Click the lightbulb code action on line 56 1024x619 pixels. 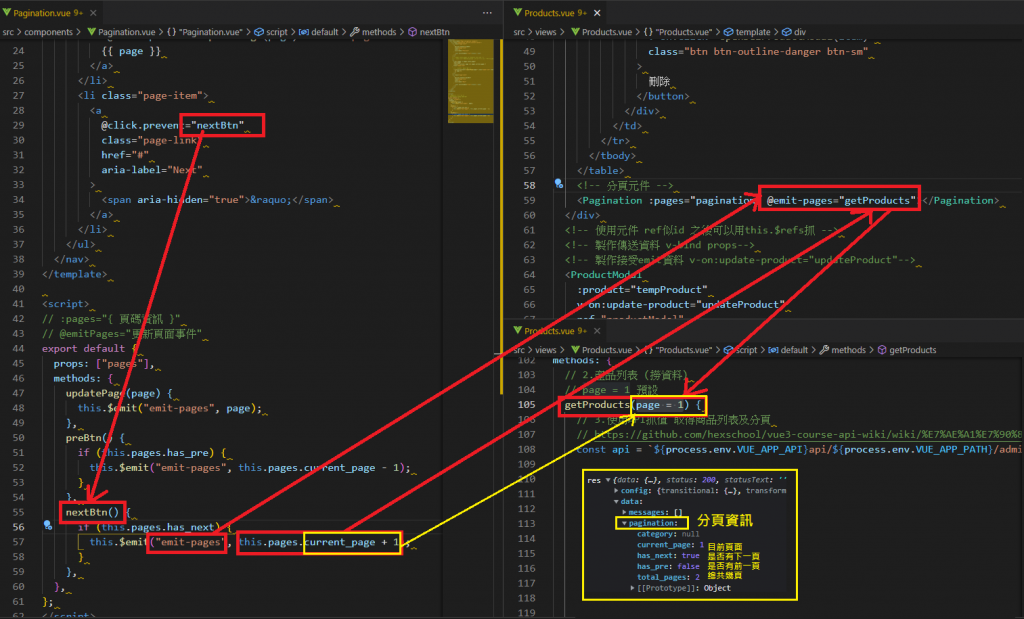click(x=48, y=525)
